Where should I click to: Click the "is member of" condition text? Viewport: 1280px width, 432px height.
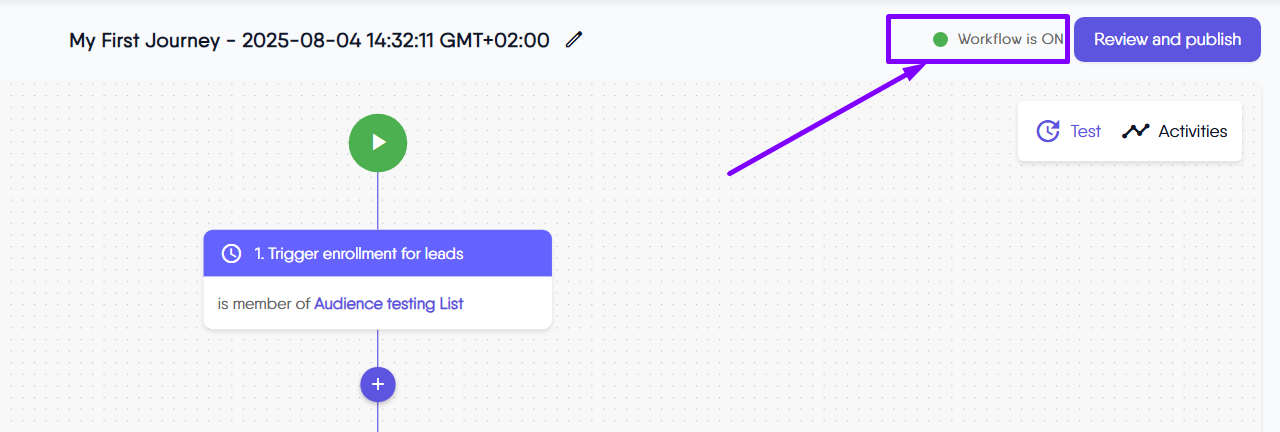[264, 303]
